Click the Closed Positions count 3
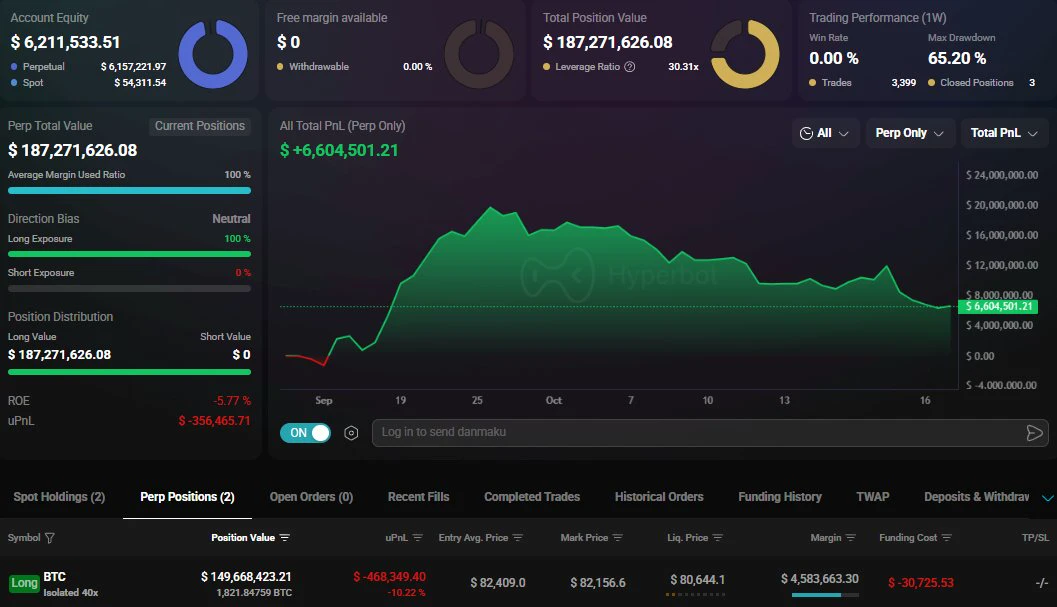 (x=1032, y=83)
